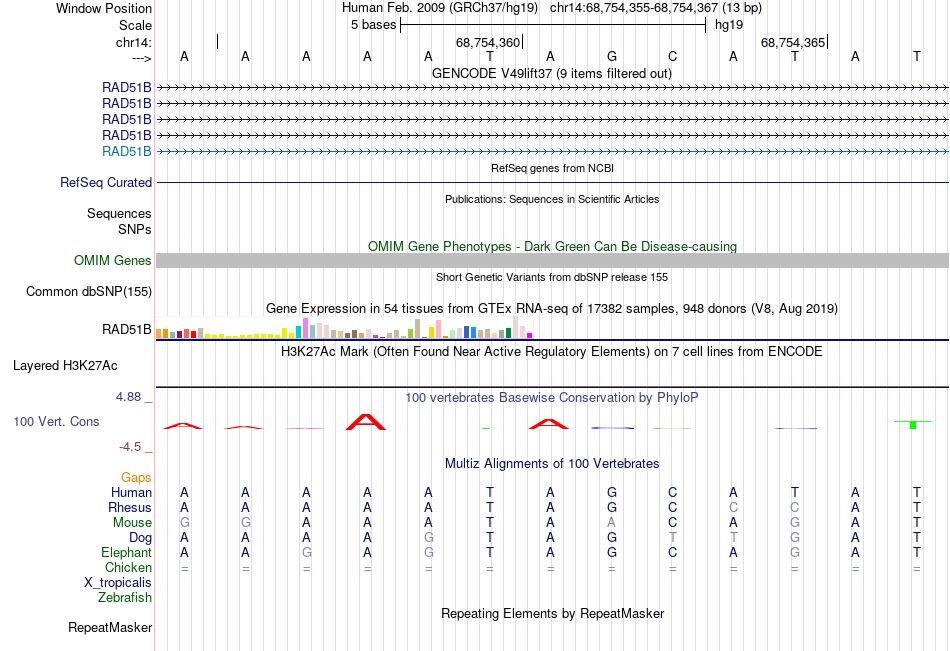
Task: Open '100 vertebrates Basewise Conservation by PhyloP' title
Action: (552, 398)
